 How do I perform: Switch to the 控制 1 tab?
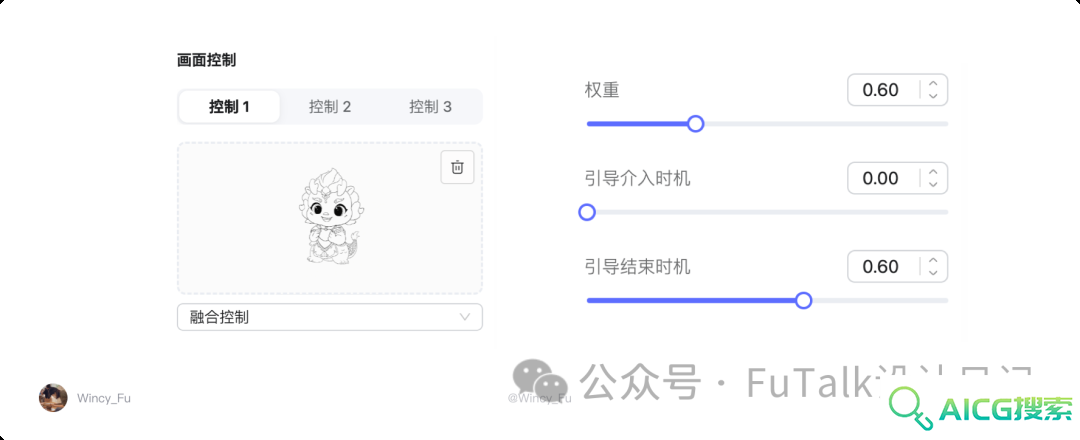(x=229, y=107)
